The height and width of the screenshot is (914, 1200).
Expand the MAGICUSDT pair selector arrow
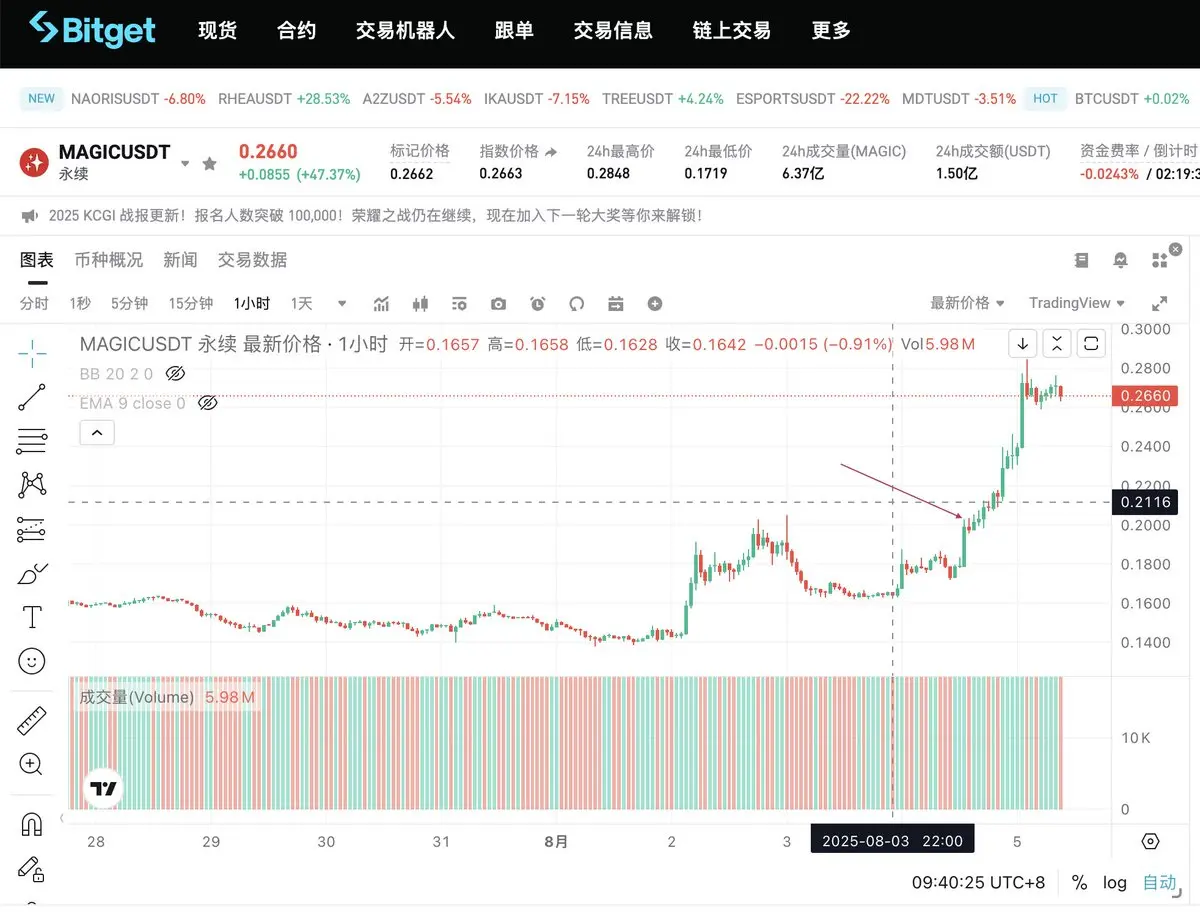[184, 164]
